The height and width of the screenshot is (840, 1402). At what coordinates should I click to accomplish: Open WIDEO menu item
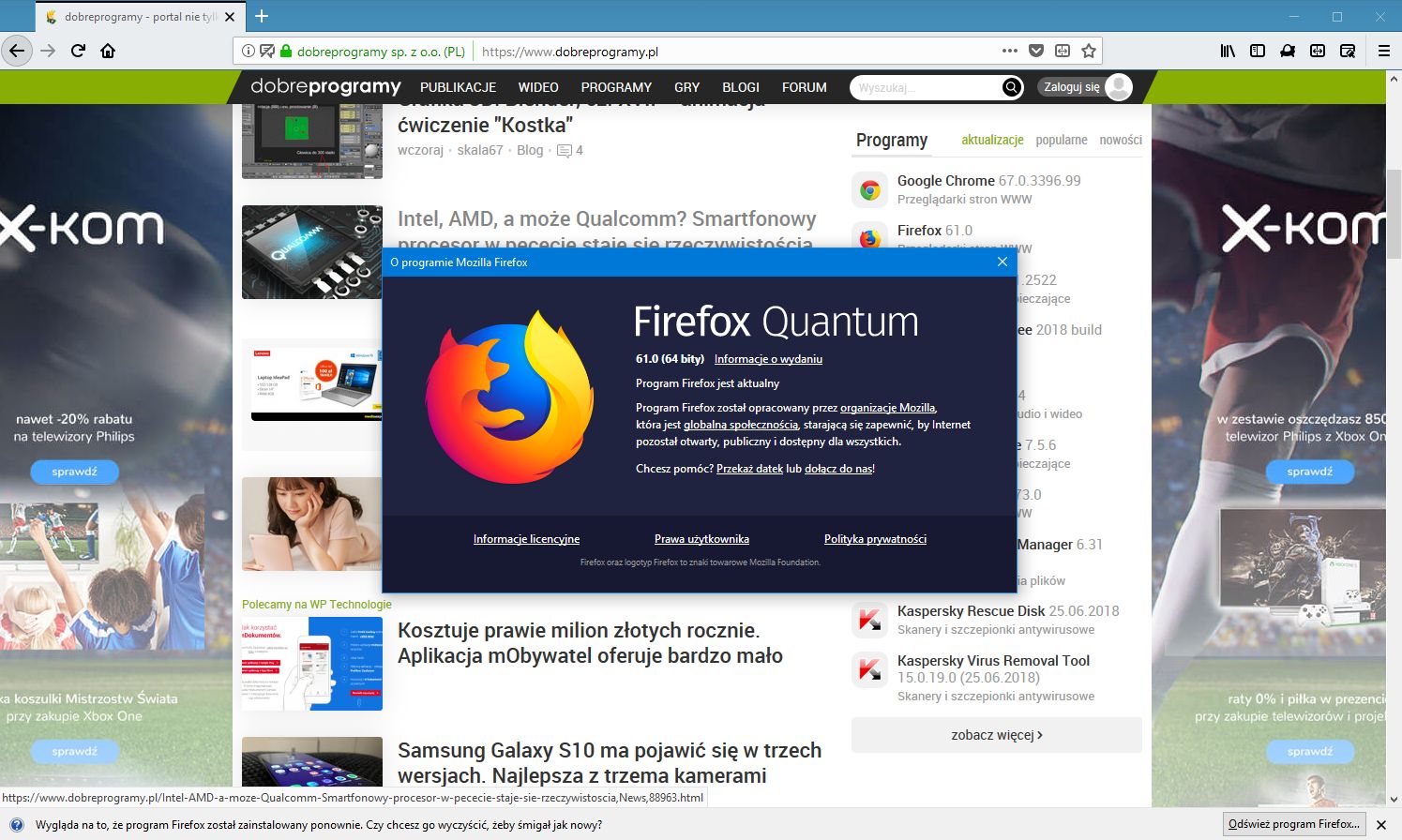(x=538, y=87)
